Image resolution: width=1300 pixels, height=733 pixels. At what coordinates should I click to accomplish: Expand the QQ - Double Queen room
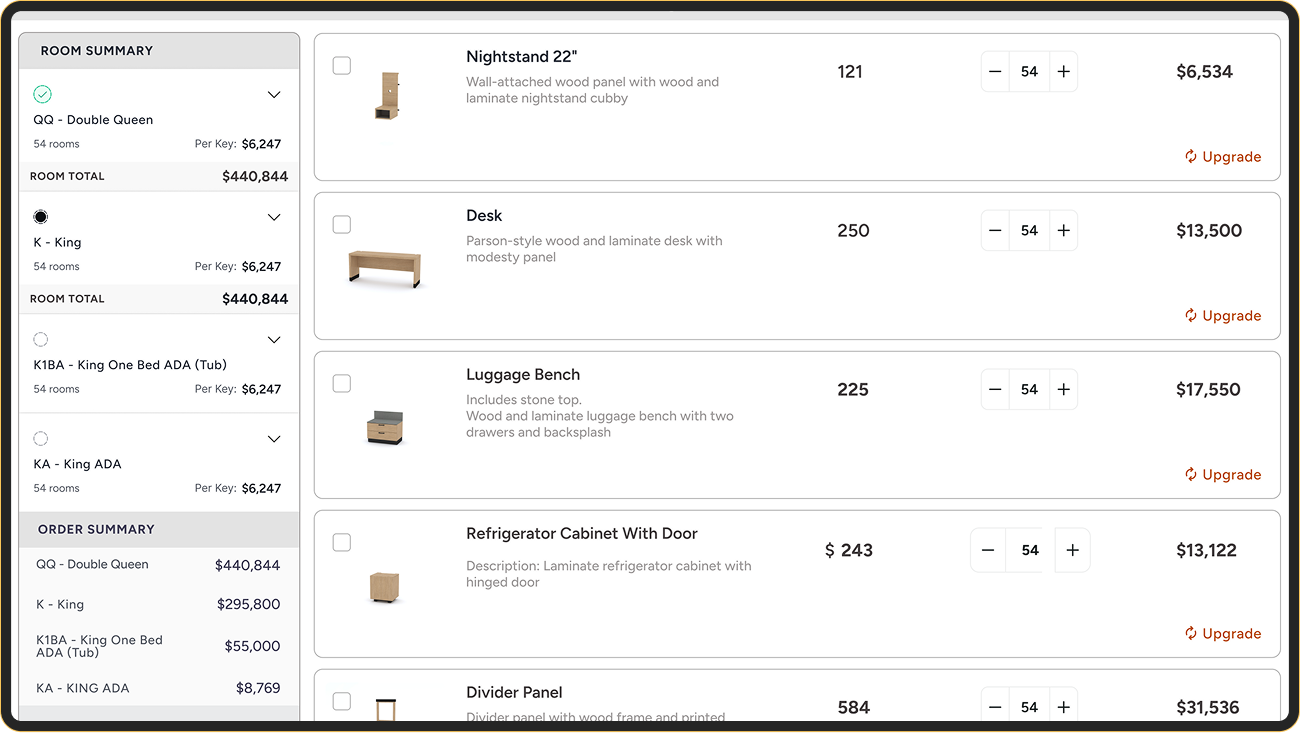point(274,95)
